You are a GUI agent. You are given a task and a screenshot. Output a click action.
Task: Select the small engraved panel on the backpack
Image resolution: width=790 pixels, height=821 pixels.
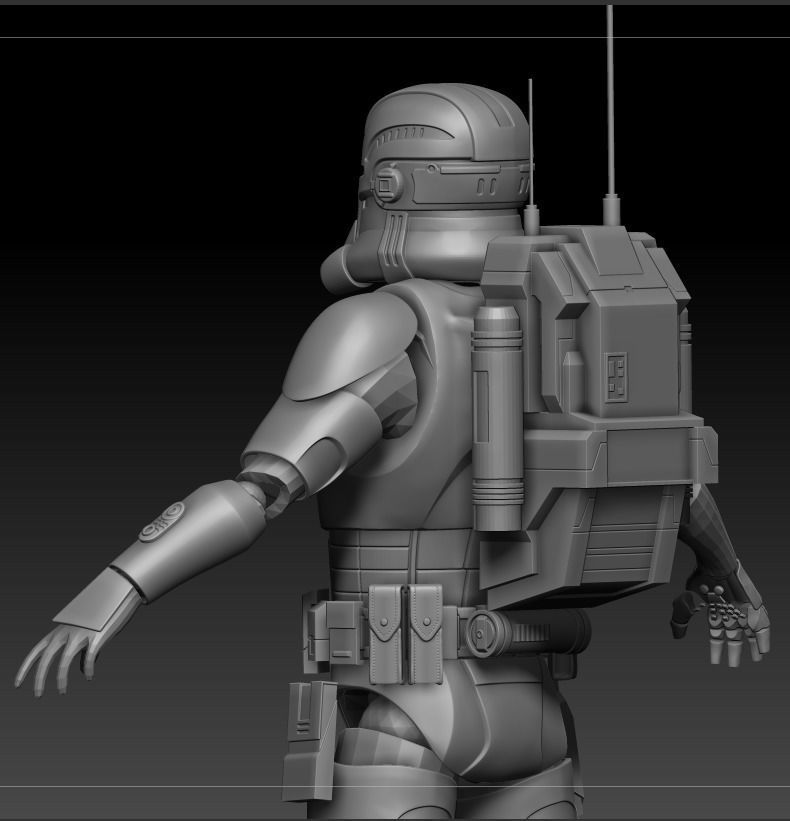coord(616,378)
